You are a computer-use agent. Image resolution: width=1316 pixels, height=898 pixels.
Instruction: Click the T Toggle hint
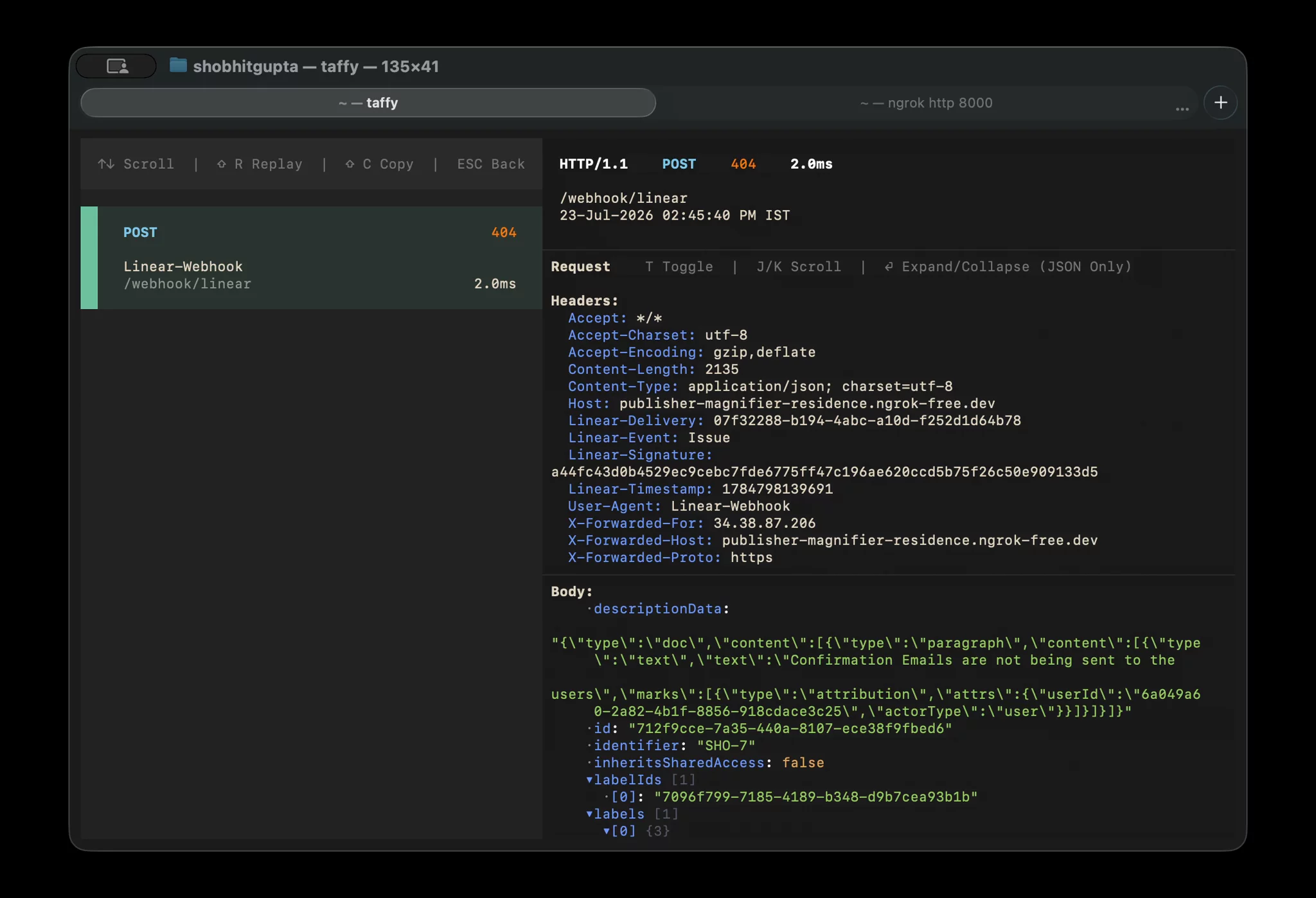pos(679,267)
